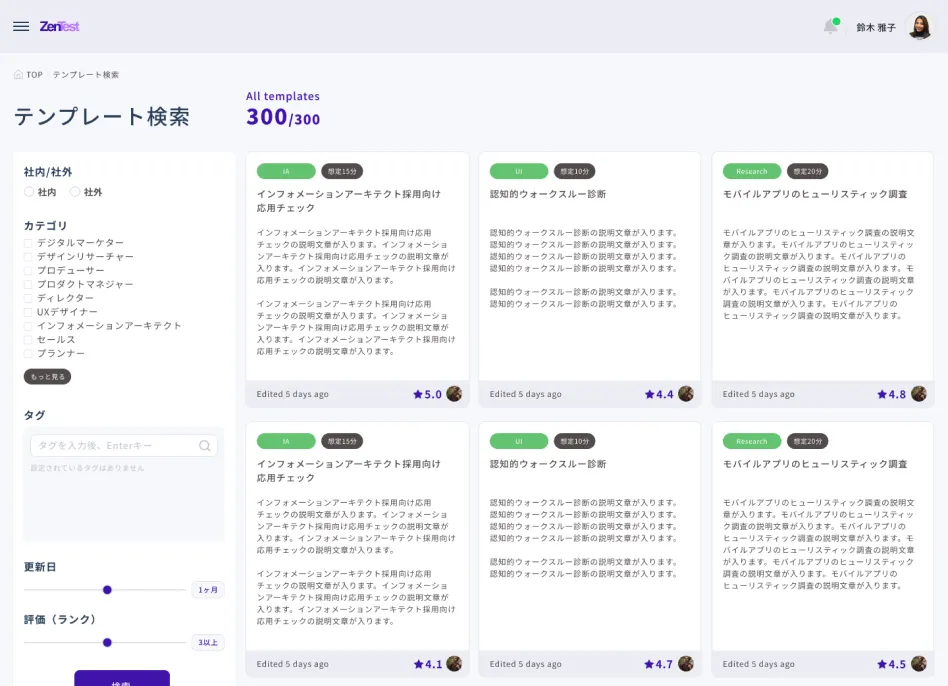Check the デジタルマーケター category
948x686 pixels.
point(28,243)
